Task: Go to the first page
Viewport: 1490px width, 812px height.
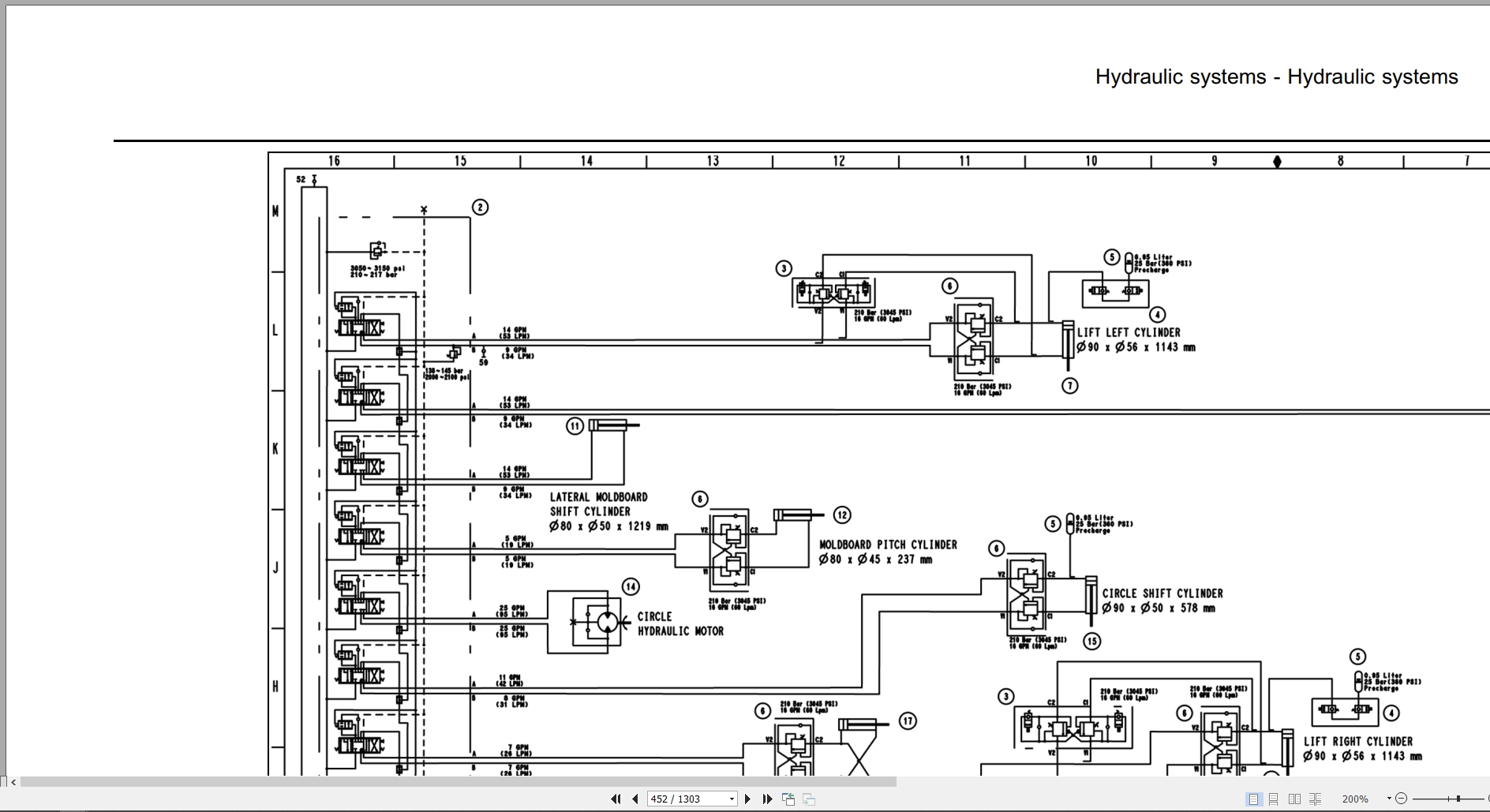Action: pyautogui.click(x=616, y=799)
